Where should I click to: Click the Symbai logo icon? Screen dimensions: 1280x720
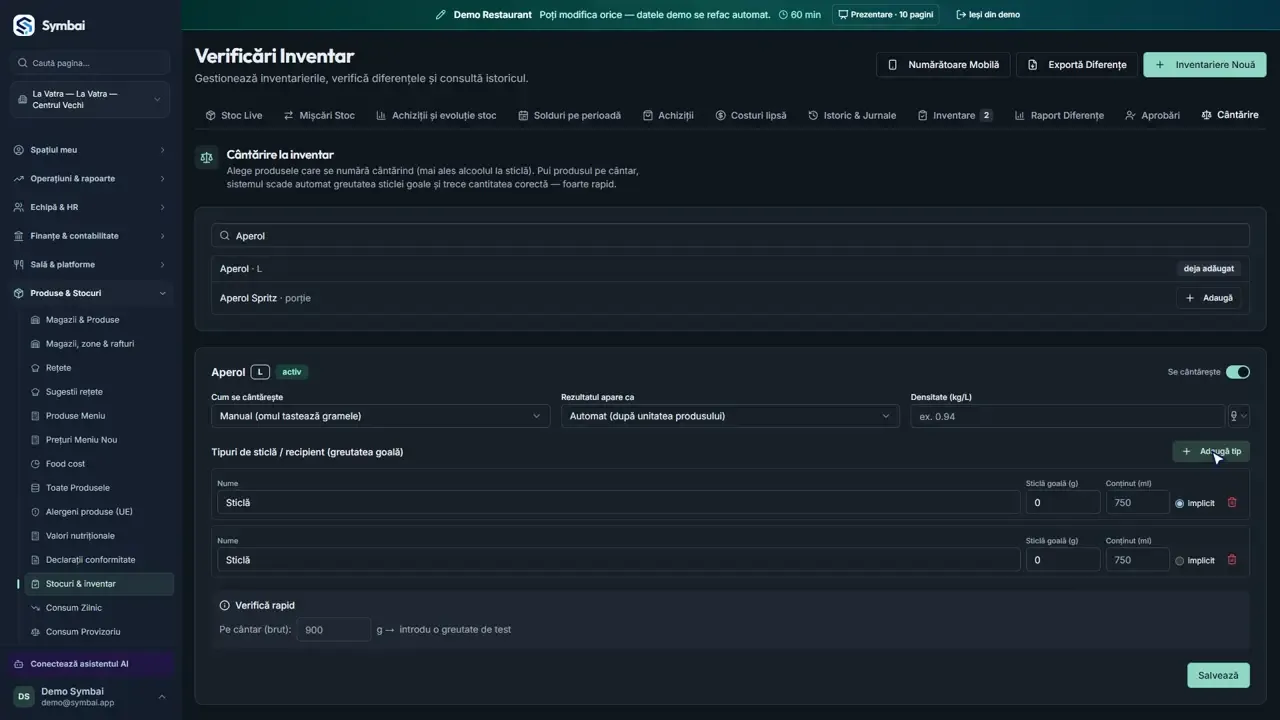click(23, 25)
